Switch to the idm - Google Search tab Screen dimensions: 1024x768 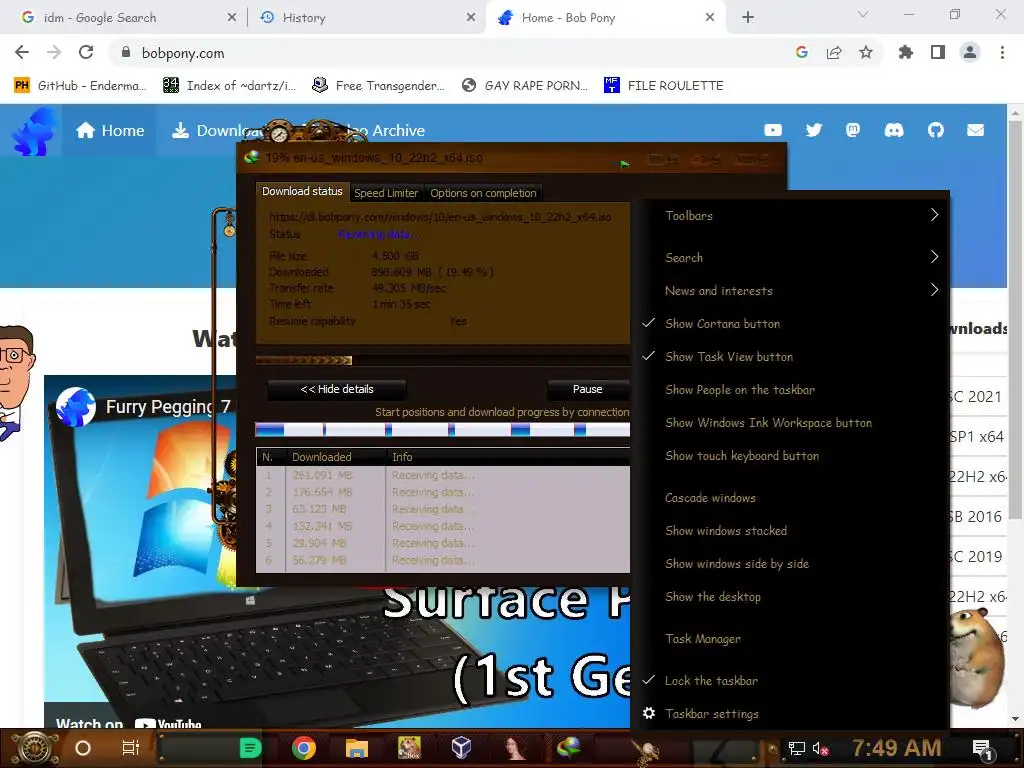(x=125, y=18)
